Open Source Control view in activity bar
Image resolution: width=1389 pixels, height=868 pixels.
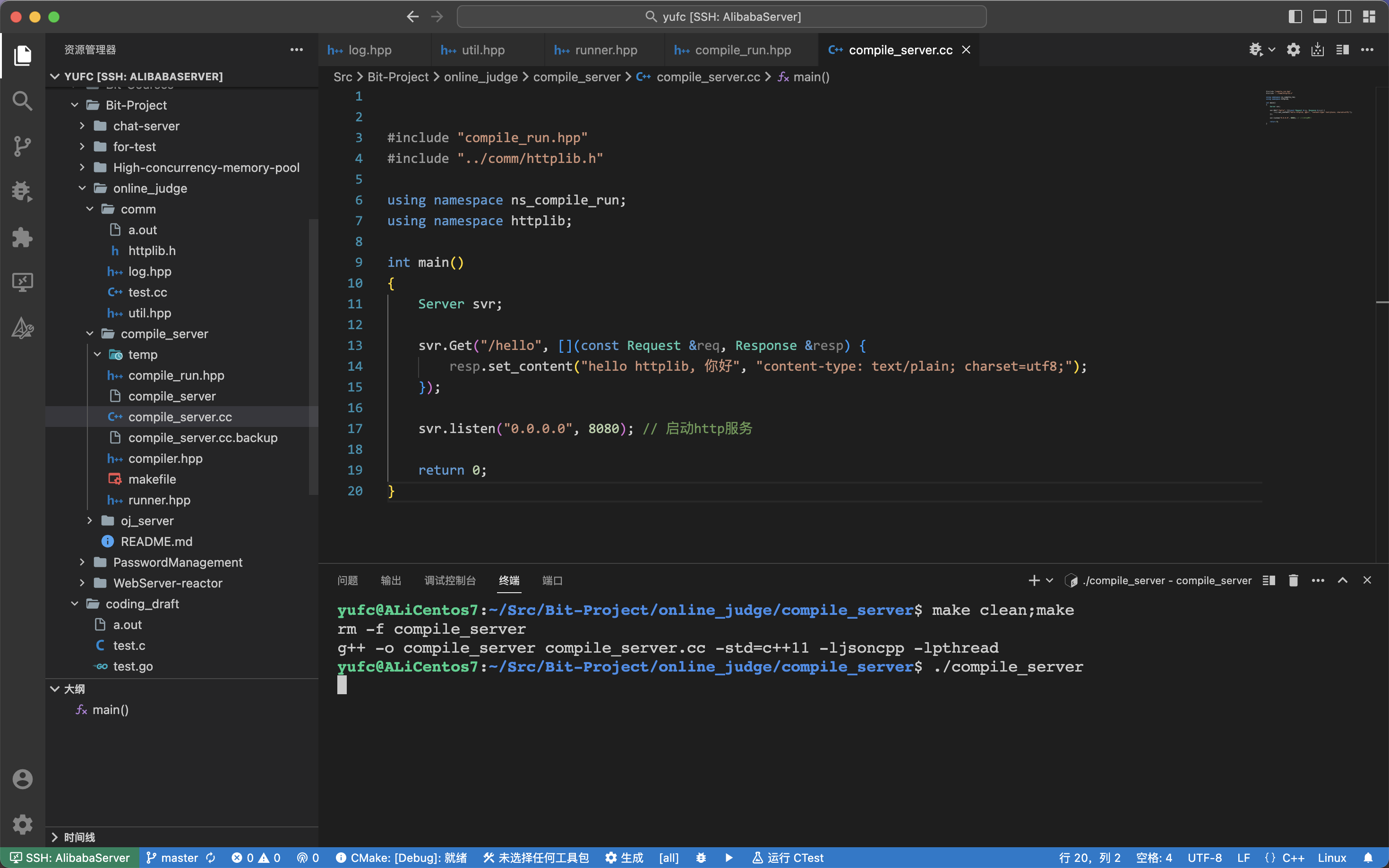coord(22,146)
